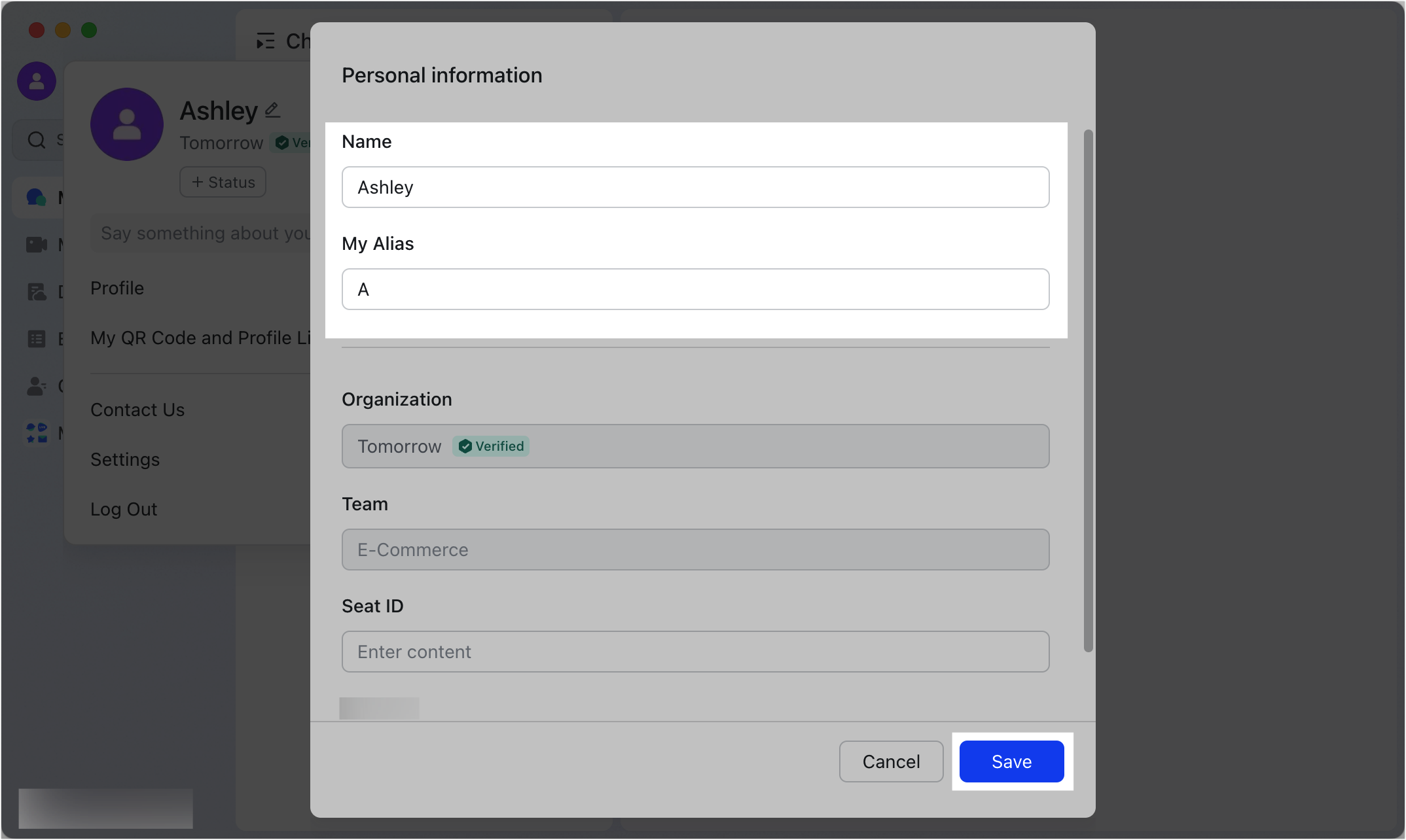Open the Workplace apps icon in sidebar
This screenshot has width=1406, height=840.
click(x=36, y=432)
